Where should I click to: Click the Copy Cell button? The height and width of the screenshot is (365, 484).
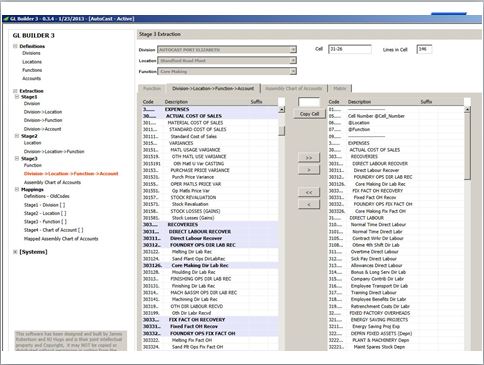coord(309,114)
